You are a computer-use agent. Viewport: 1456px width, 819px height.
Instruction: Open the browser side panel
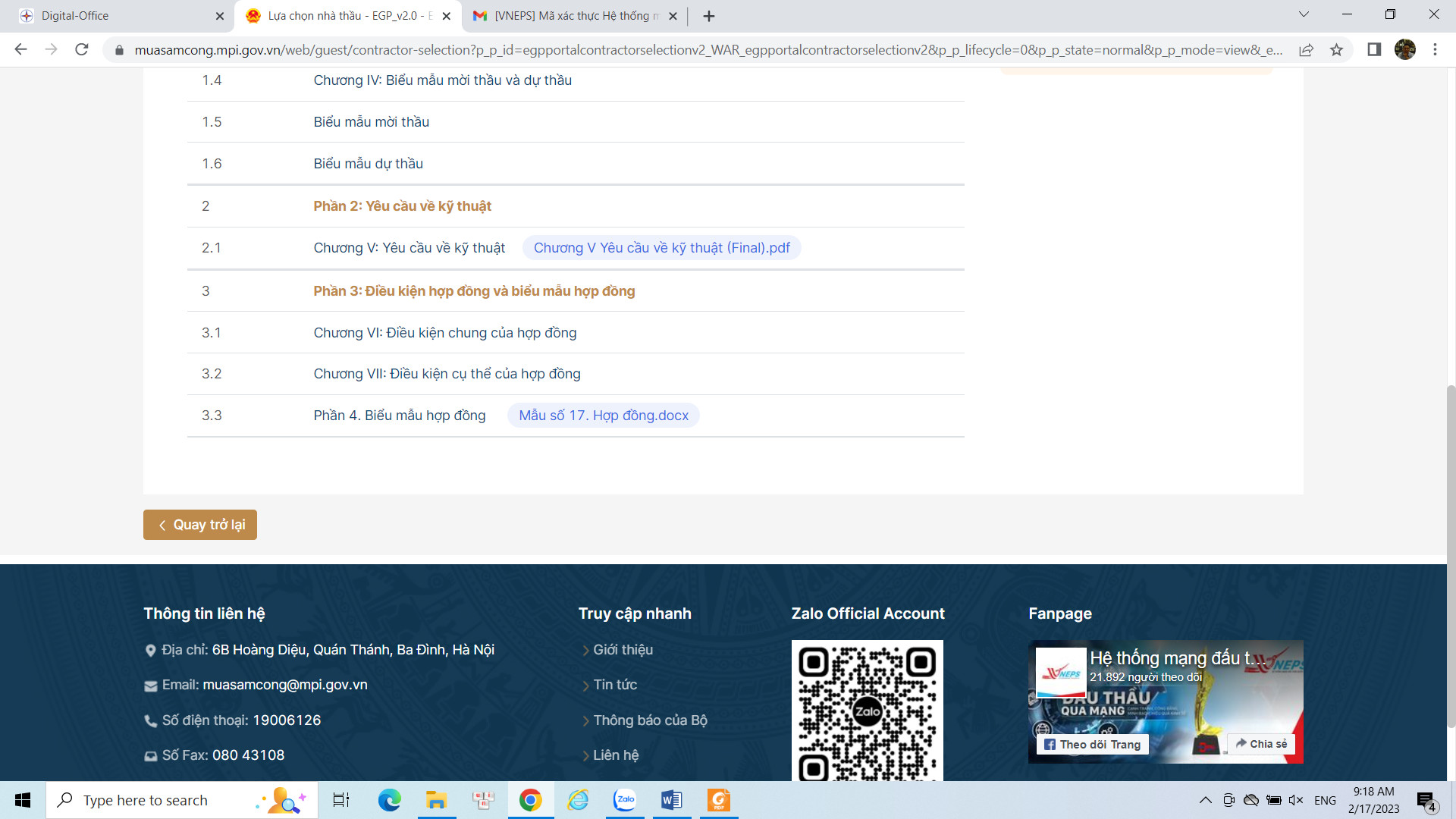(1374, 50)
